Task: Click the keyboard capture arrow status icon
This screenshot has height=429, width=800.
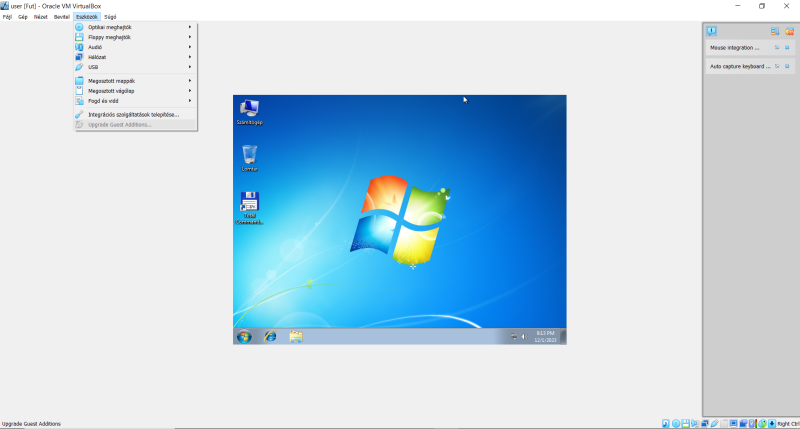Action: pos(772,423)
